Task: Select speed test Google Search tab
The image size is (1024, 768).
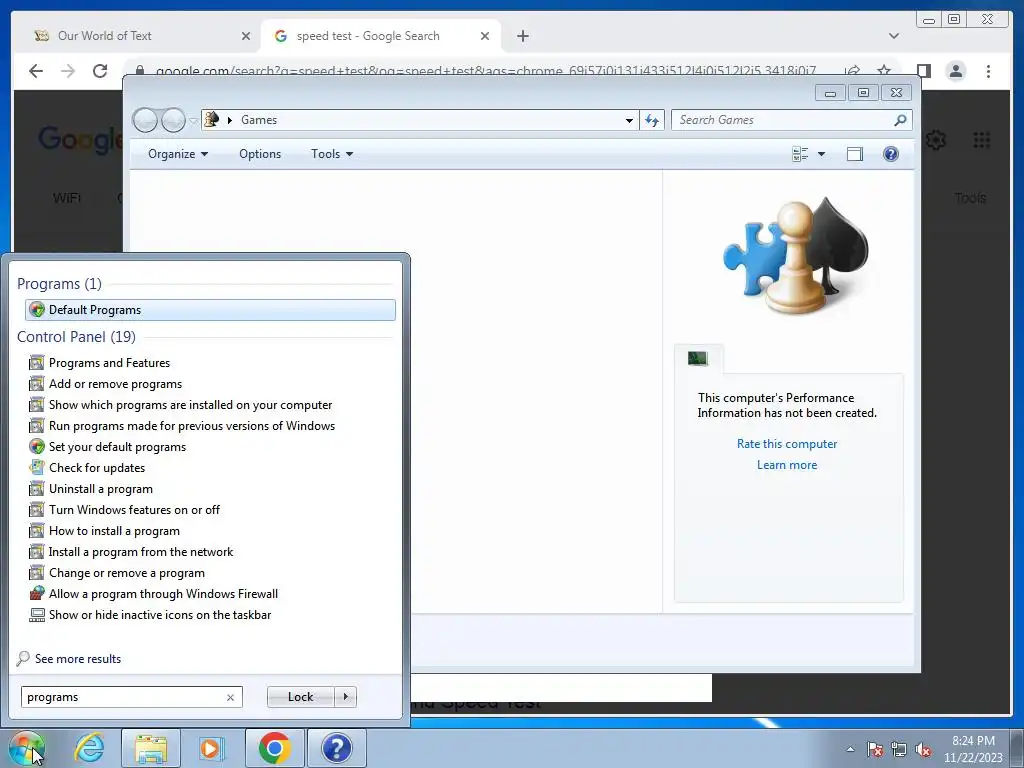Action: (381, 36)
